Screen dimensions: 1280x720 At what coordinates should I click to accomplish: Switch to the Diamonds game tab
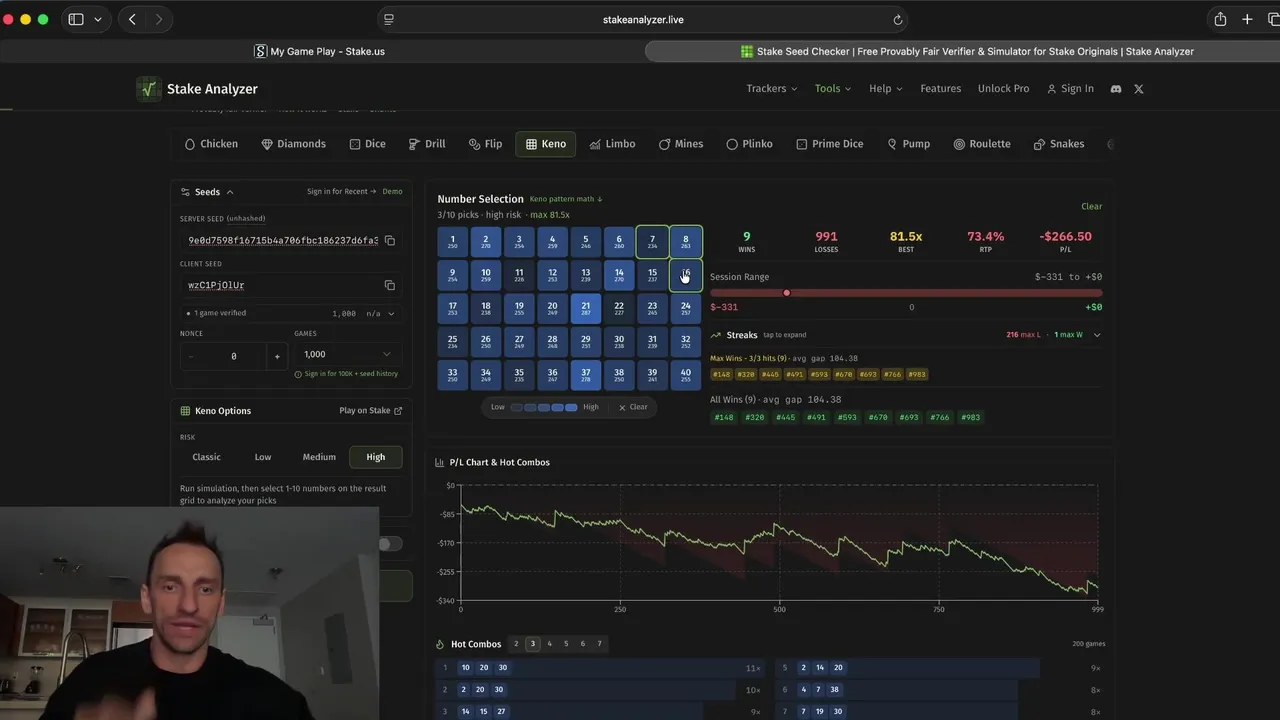click(x=294, y=144)
